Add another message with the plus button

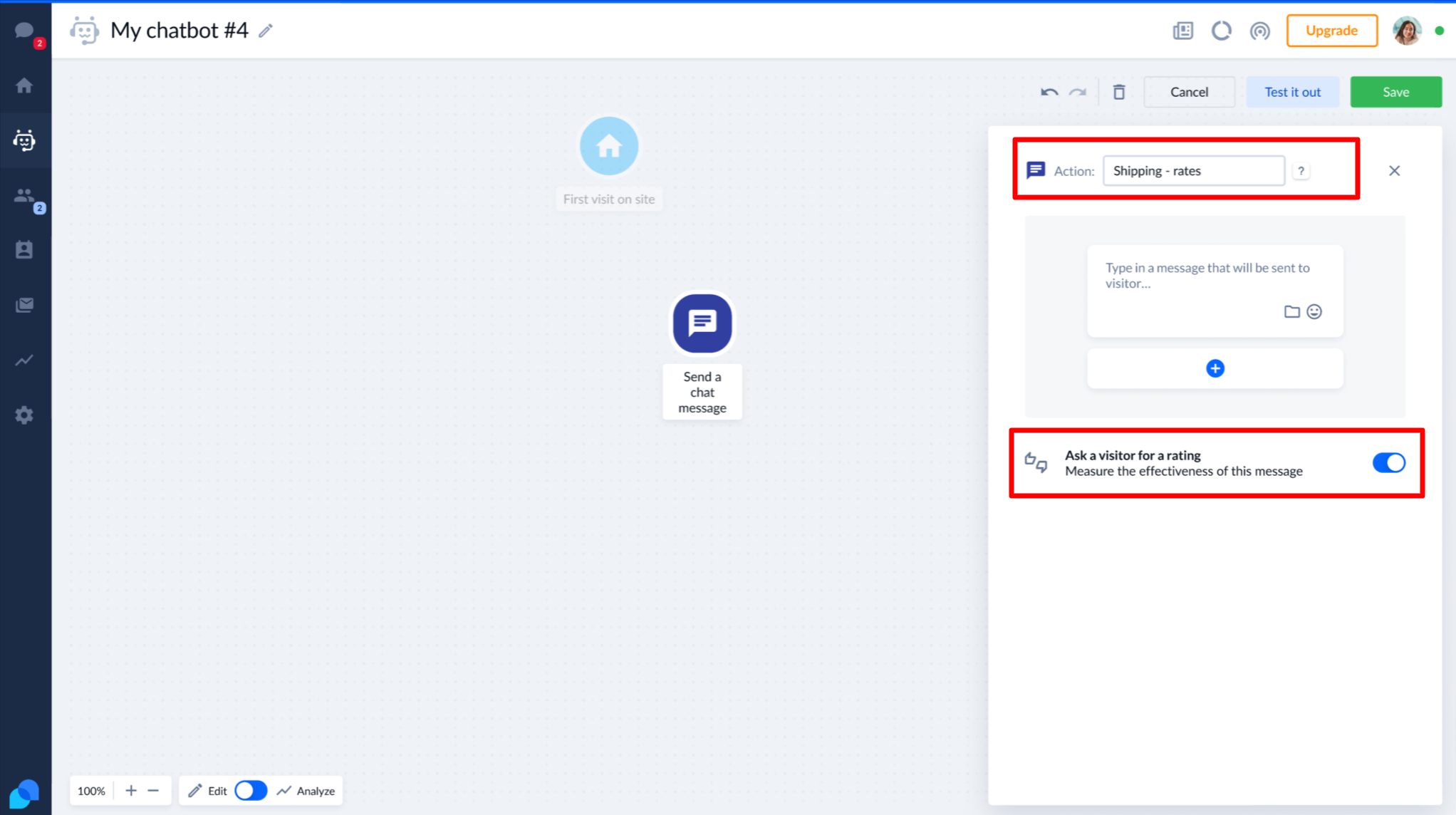point(1215,368)
